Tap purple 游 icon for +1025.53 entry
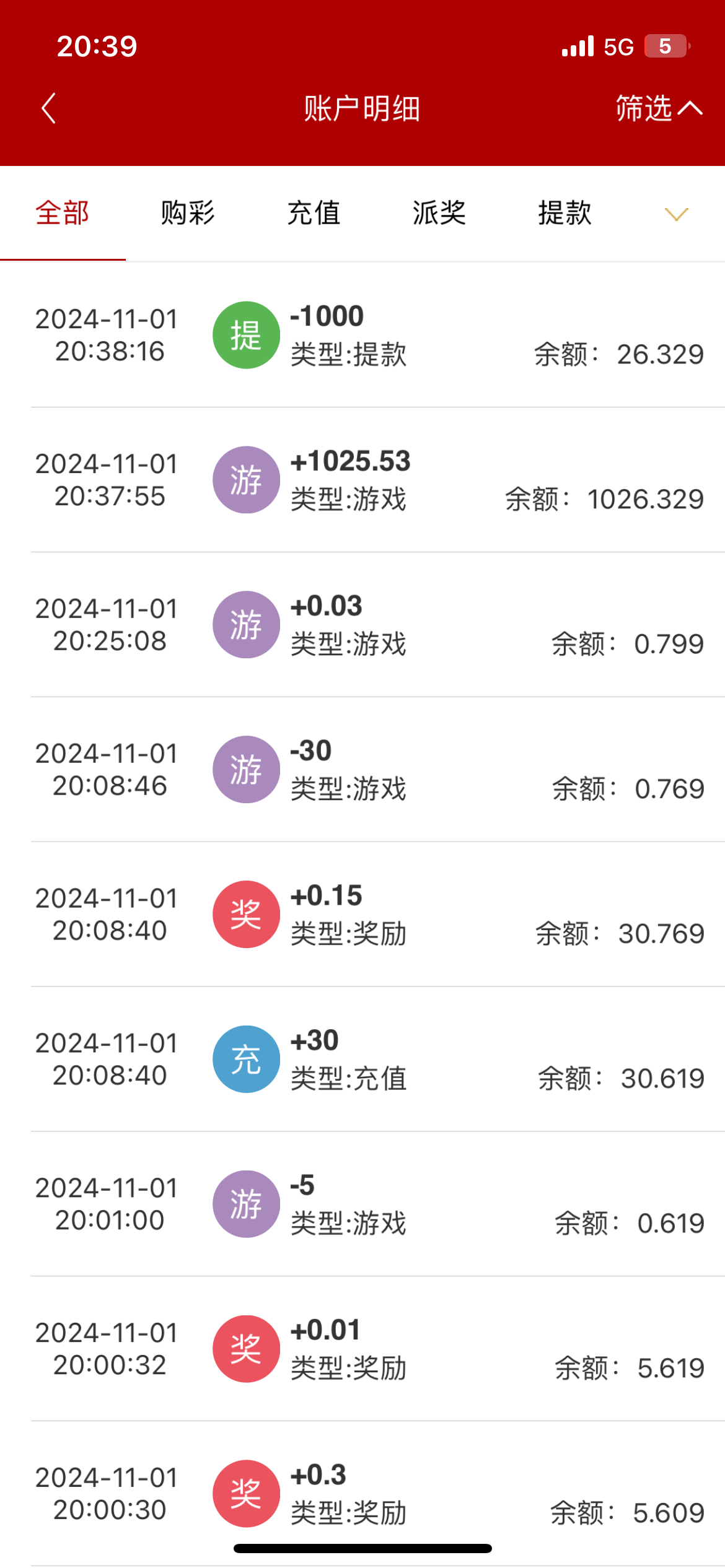 coord(246,480)
